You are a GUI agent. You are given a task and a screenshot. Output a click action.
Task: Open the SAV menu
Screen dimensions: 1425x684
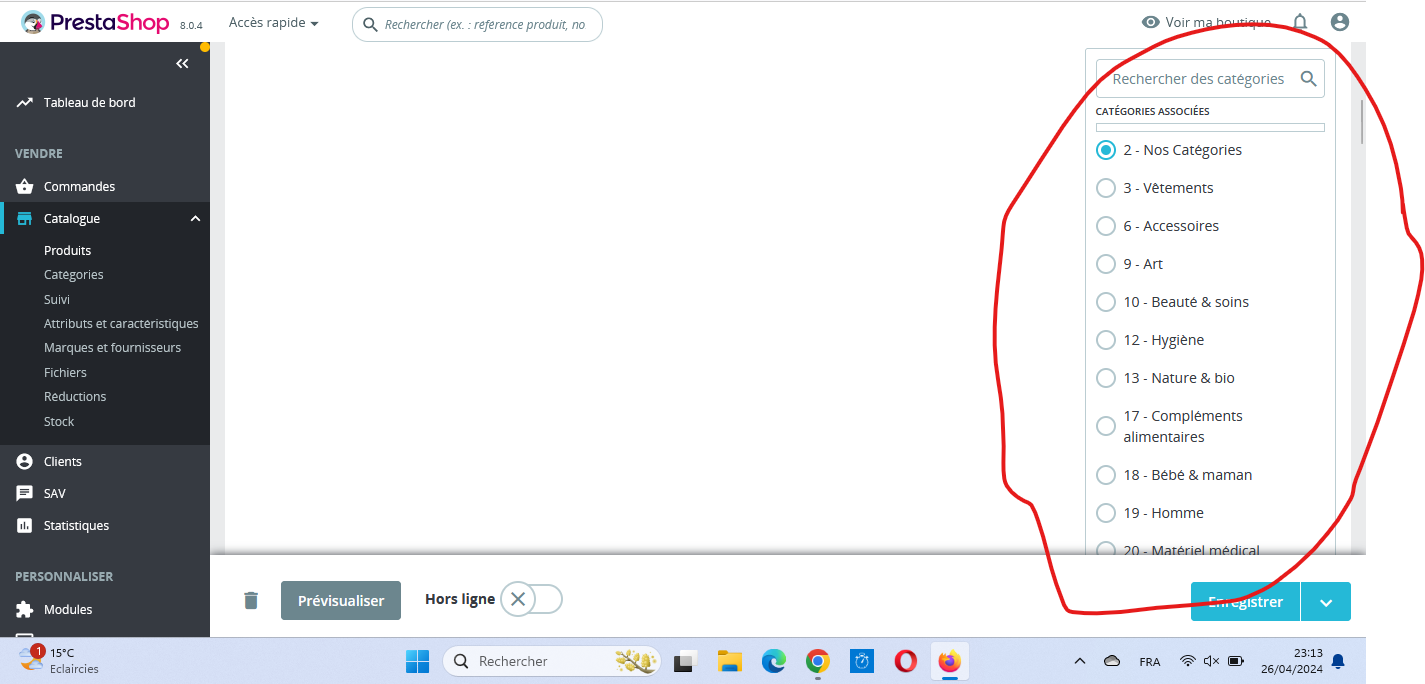coord(55,493)
